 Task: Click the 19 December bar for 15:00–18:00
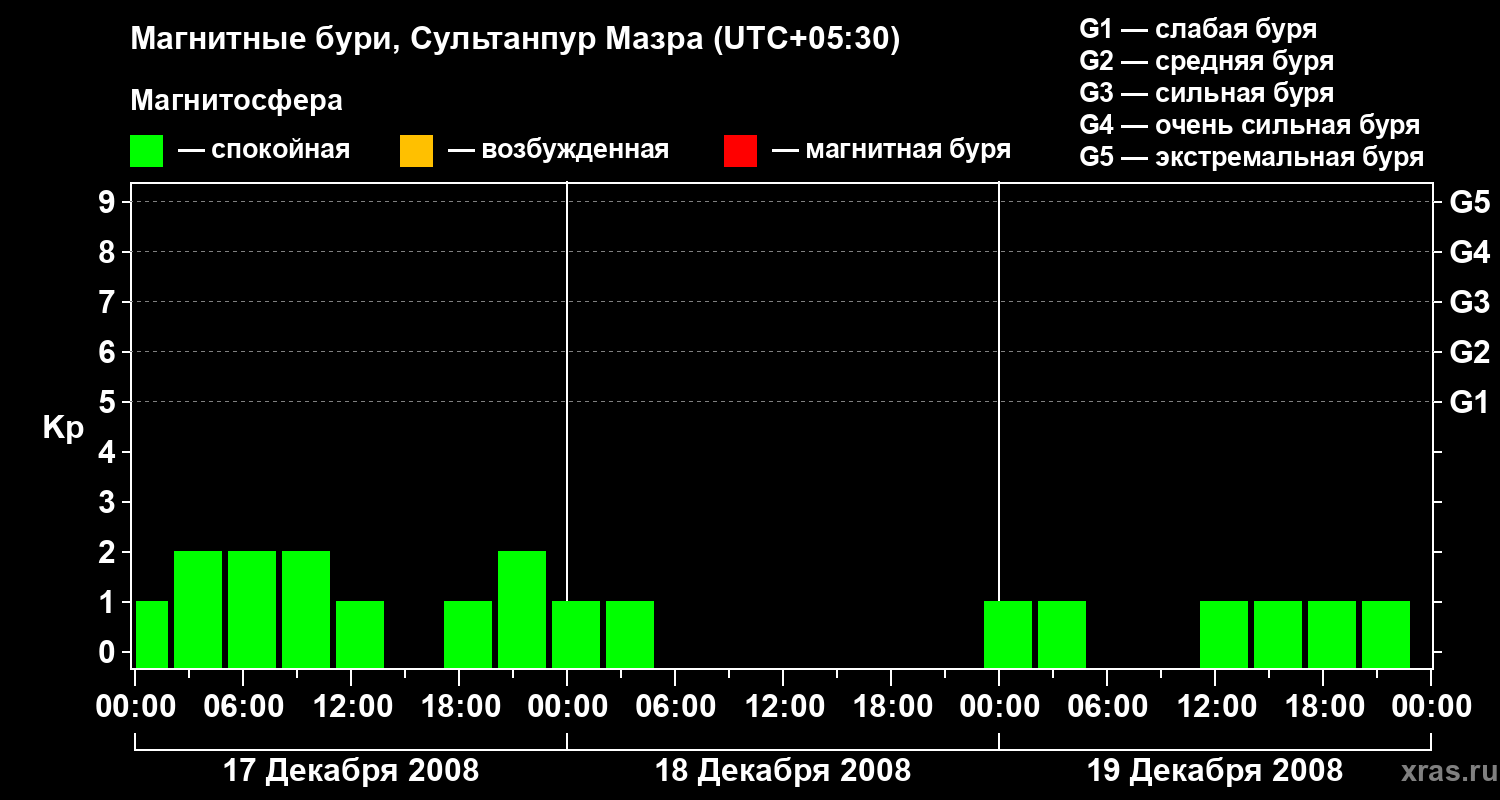pyautogui.click(x=1278, y=634)
